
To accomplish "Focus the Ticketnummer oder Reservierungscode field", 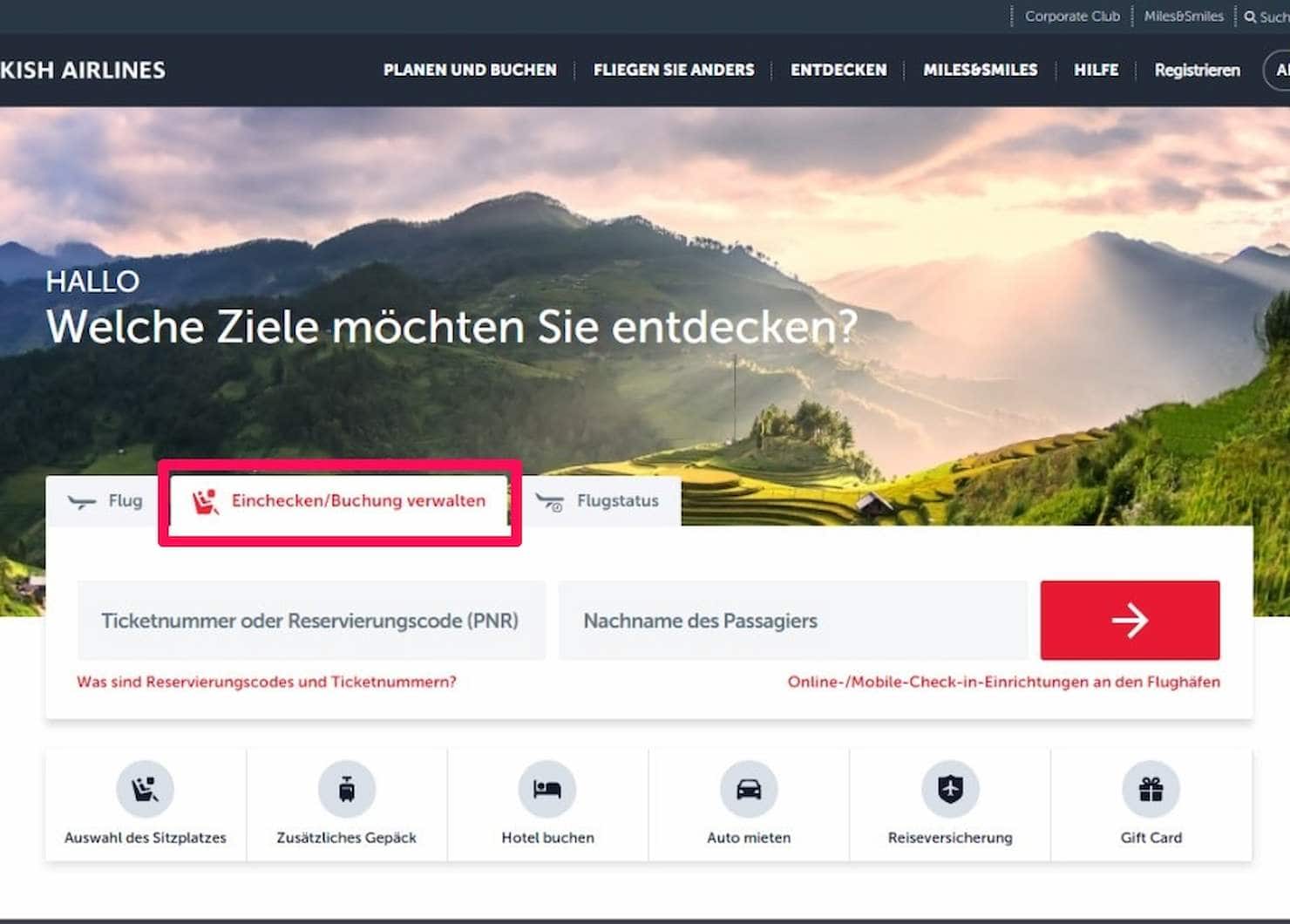I will click(x=311, y=620).
